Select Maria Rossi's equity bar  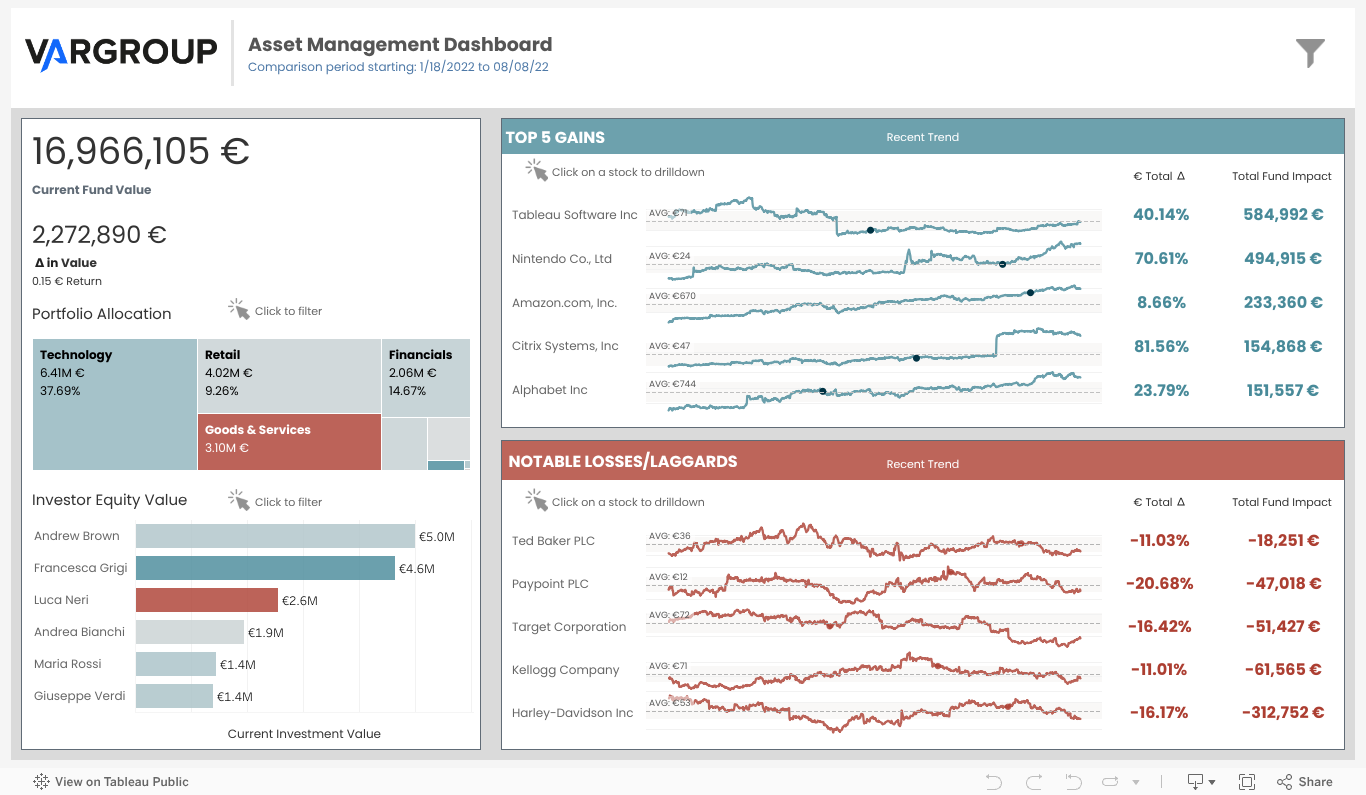(176, 664)
